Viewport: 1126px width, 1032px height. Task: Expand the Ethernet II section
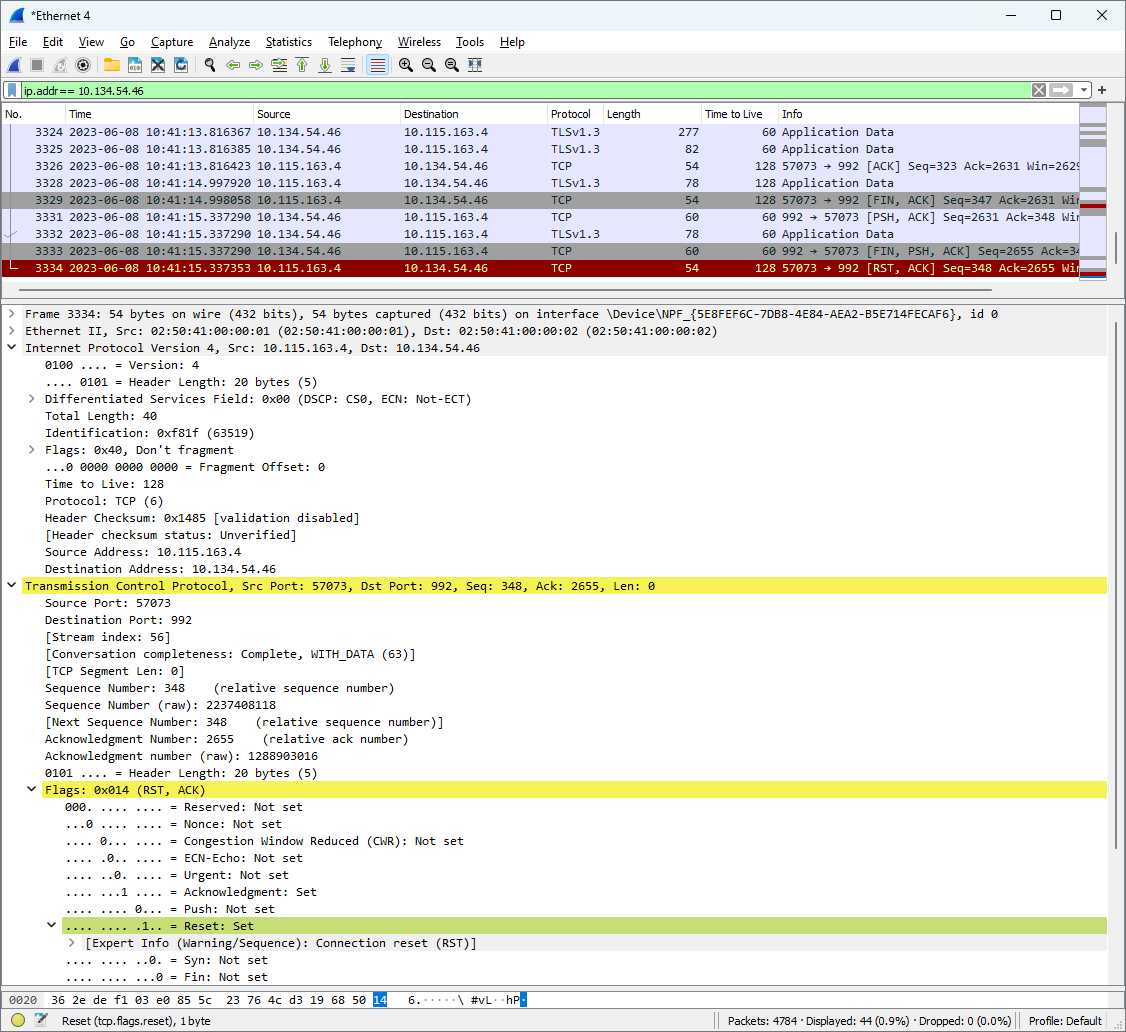[x=11, y=330]
